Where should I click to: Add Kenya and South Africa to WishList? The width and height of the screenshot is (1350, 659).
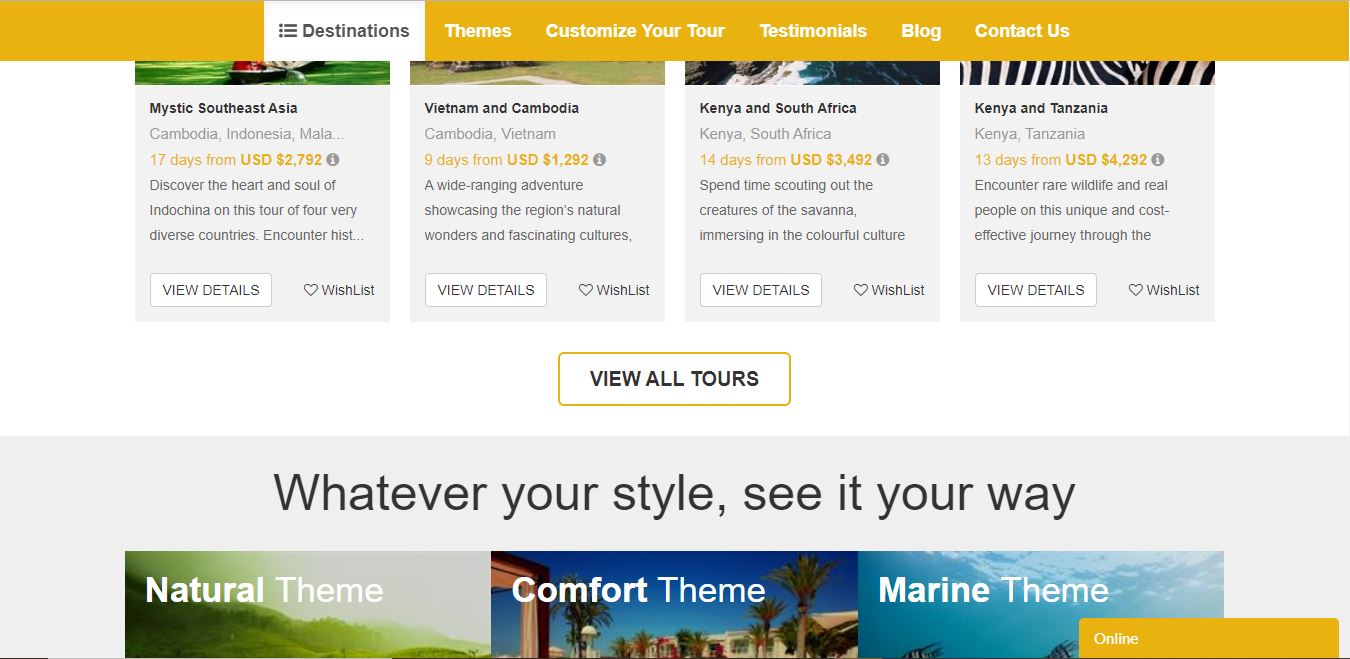889,290
